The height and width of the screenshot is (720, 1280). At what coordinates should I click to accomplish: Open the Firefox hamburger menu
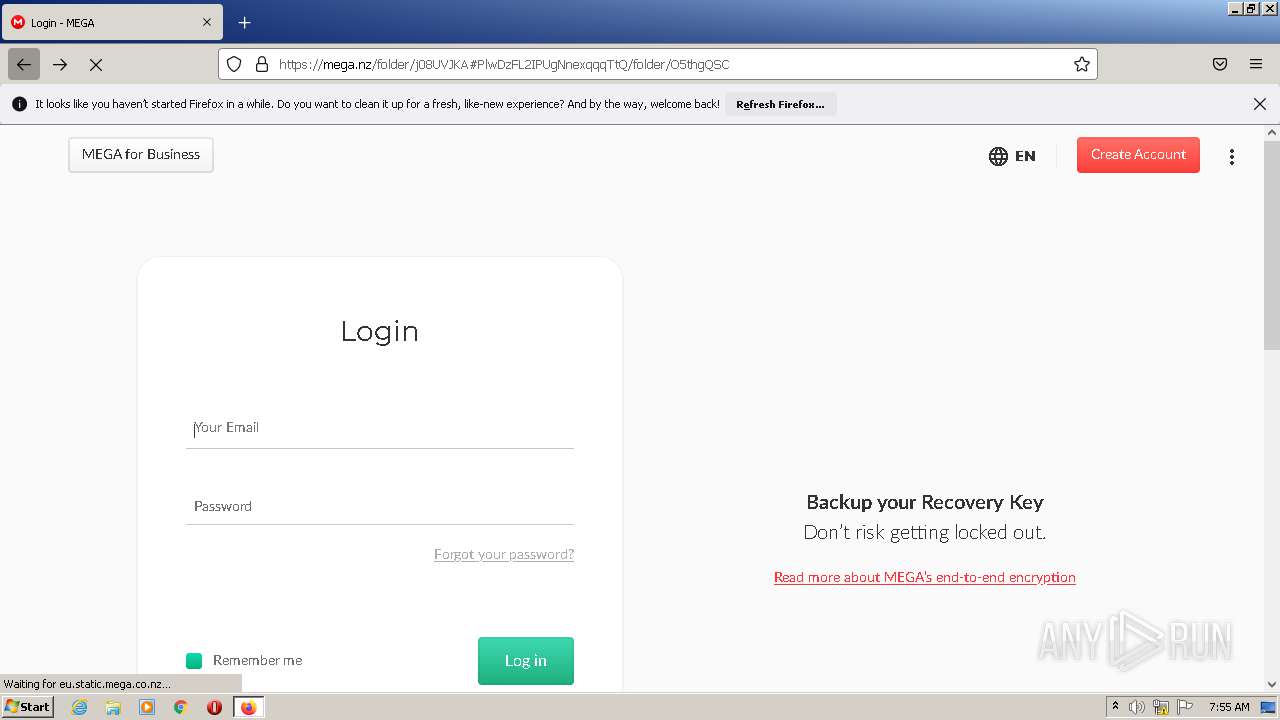point(1256,64)
